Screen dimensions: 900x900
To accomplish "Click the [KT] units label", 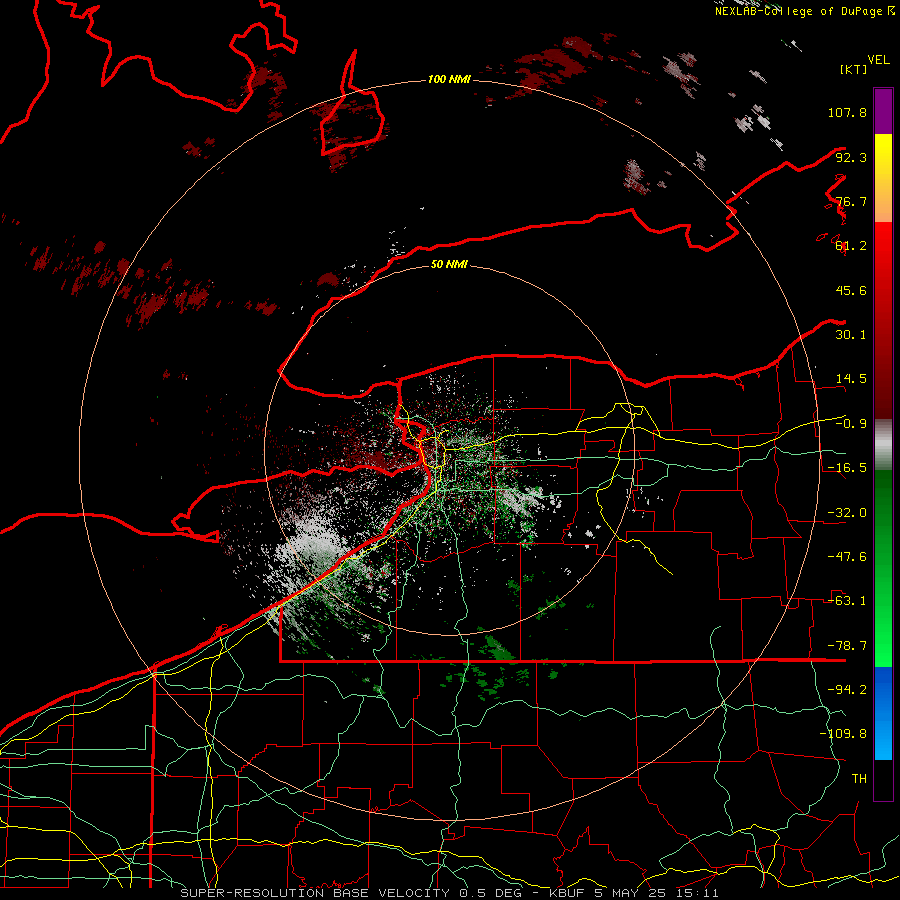I will click(x=853, y=69).
